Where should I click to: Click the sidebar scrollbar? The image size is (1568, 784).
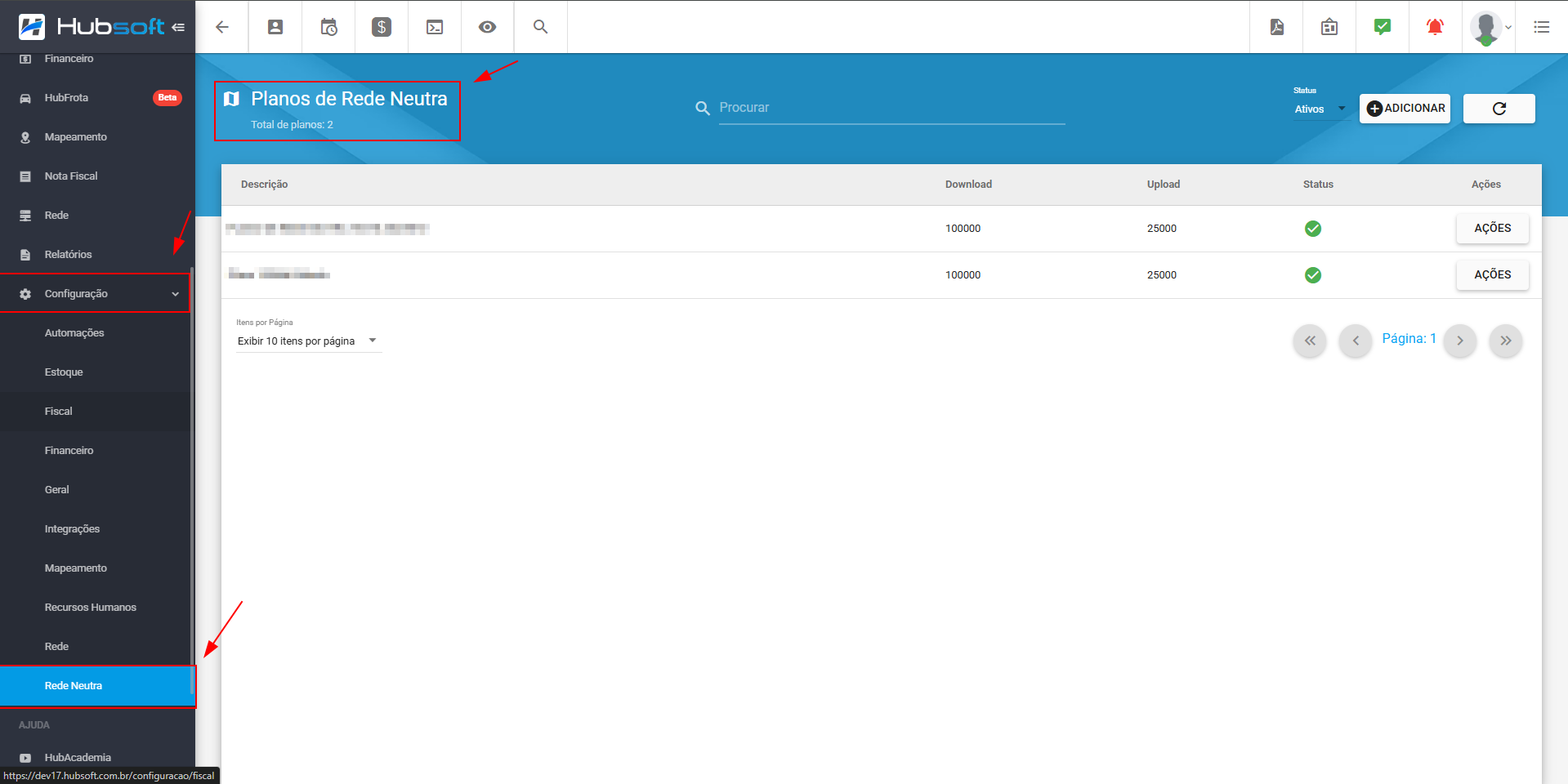coord(192,482)
